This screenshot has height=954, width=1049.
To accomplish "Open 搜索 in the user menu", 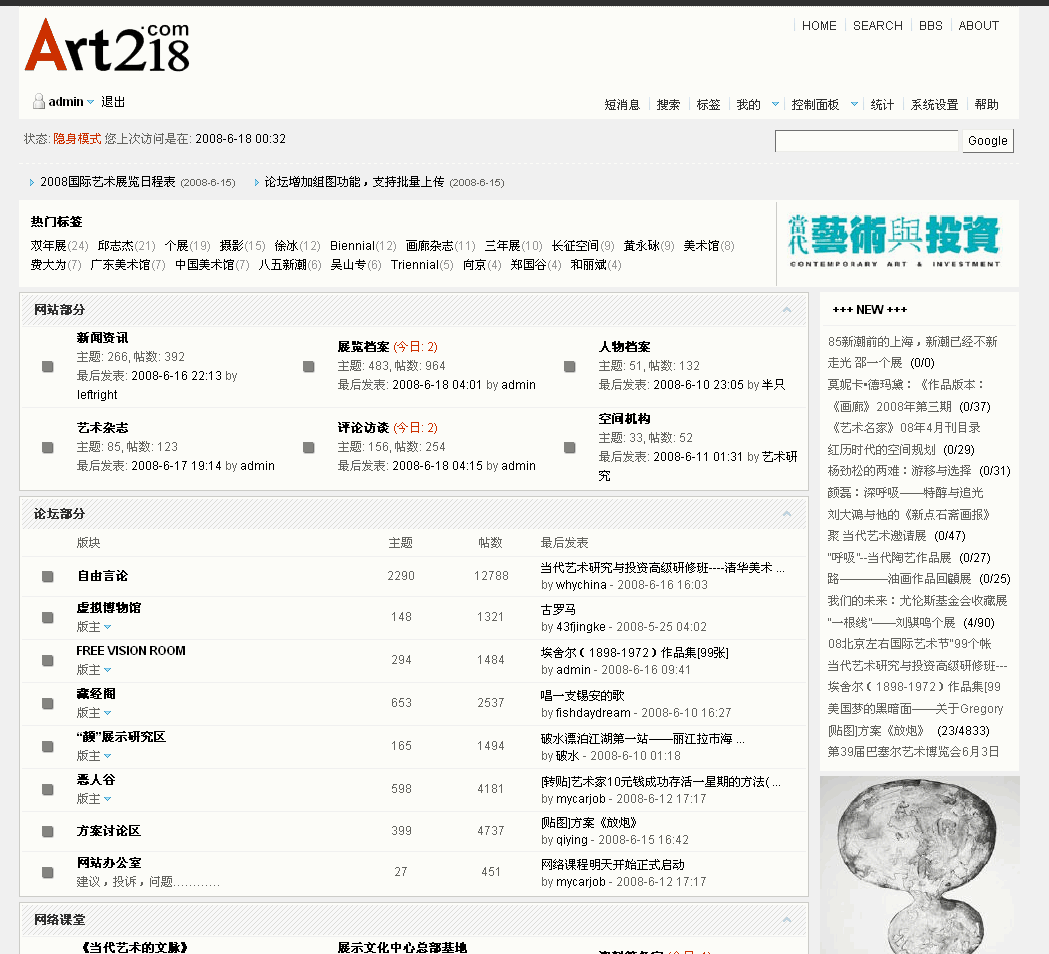I will pos(668,104).
